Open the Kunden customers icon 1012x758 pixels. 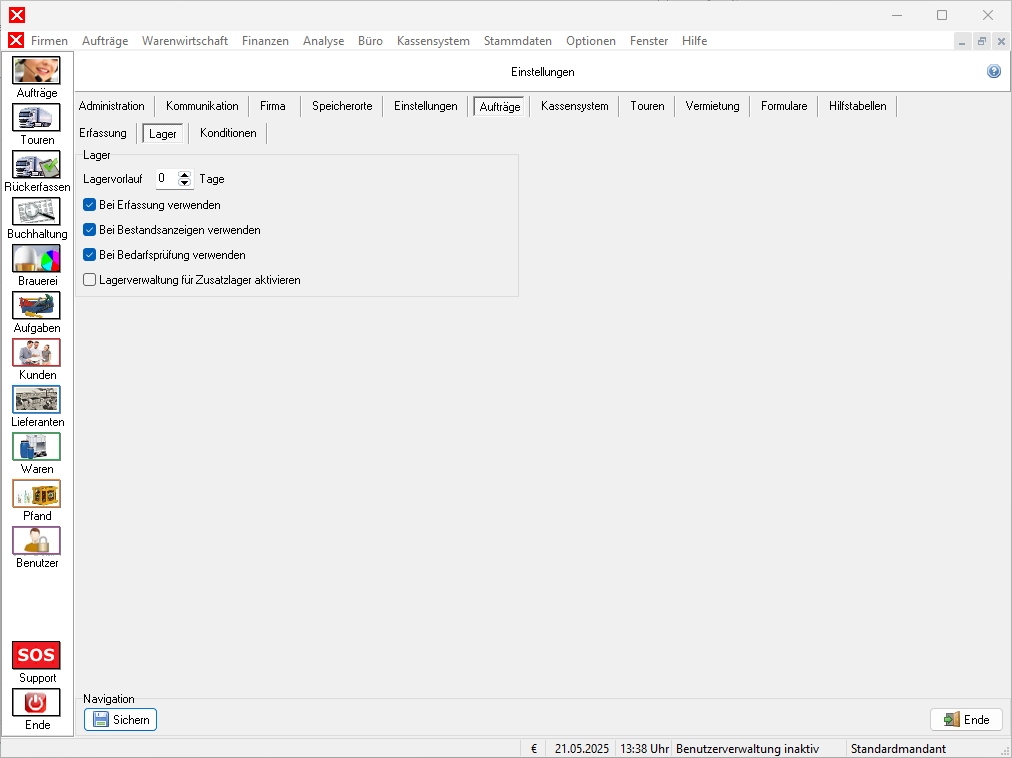(36, 353)
